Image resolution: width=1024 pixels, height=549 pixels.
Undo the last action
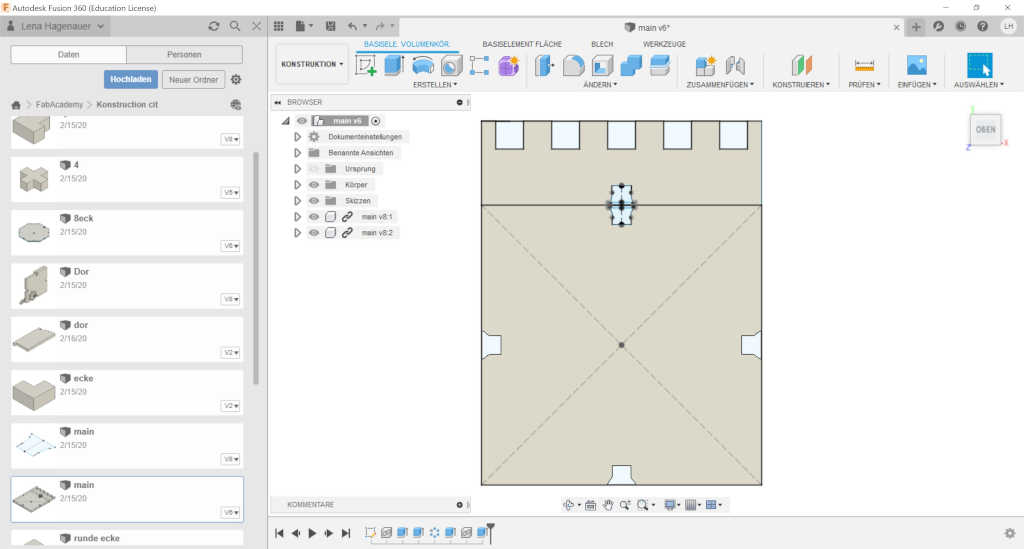click(353, 26)
